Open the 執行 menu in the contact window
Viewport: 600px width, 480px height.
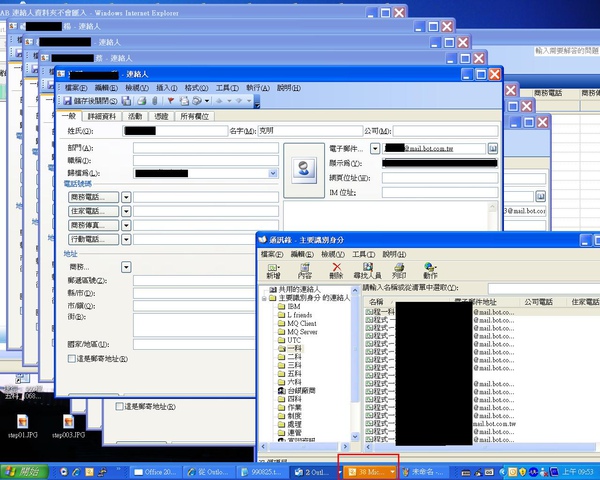(x=258, y=88)
